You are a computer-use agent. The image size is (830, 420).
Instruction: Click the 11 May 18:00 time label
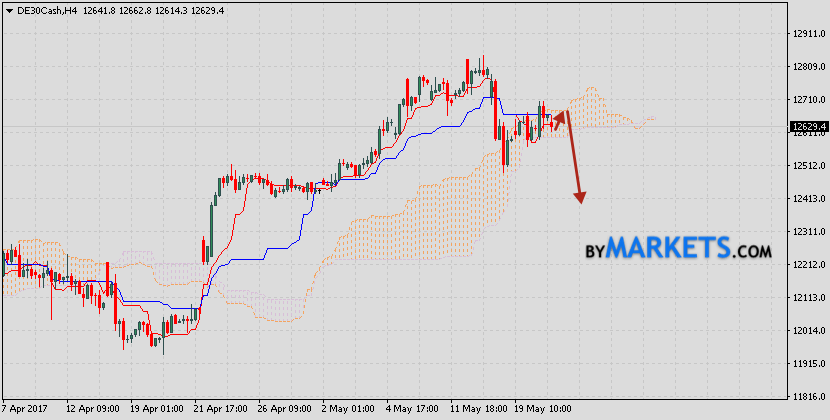[x=480, y=409]
